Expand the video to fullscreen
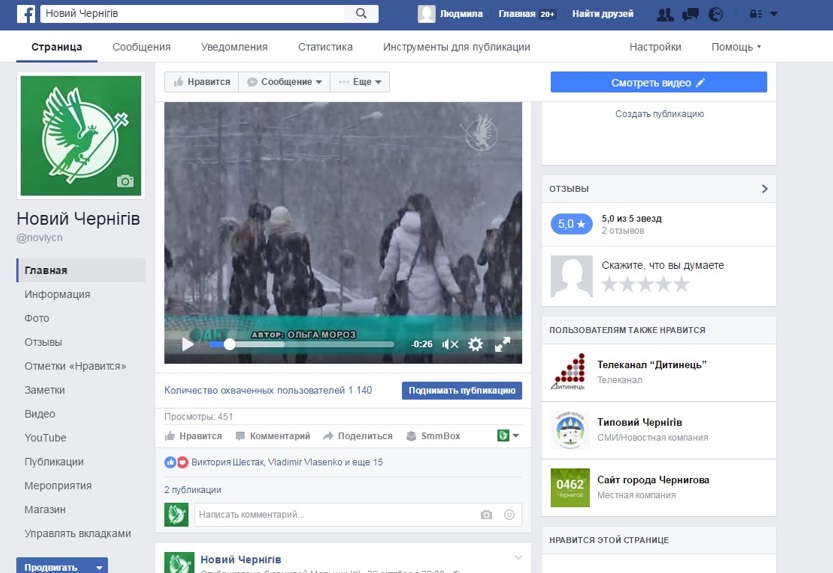833x573 pixels. 502,344
